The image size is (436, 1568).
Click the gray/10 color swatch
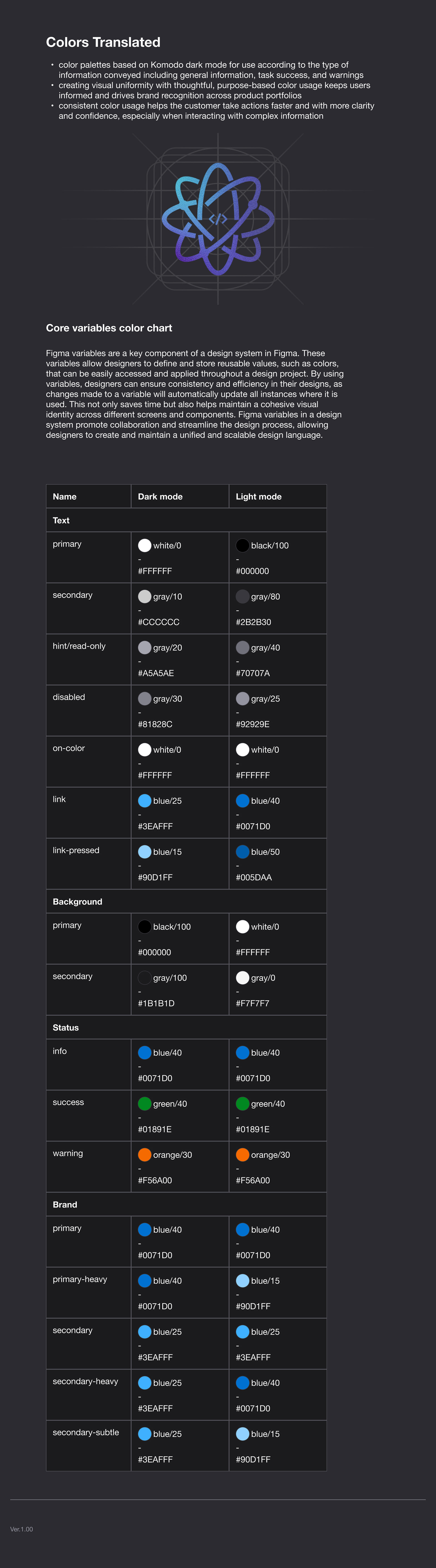(x=145, y=596)
